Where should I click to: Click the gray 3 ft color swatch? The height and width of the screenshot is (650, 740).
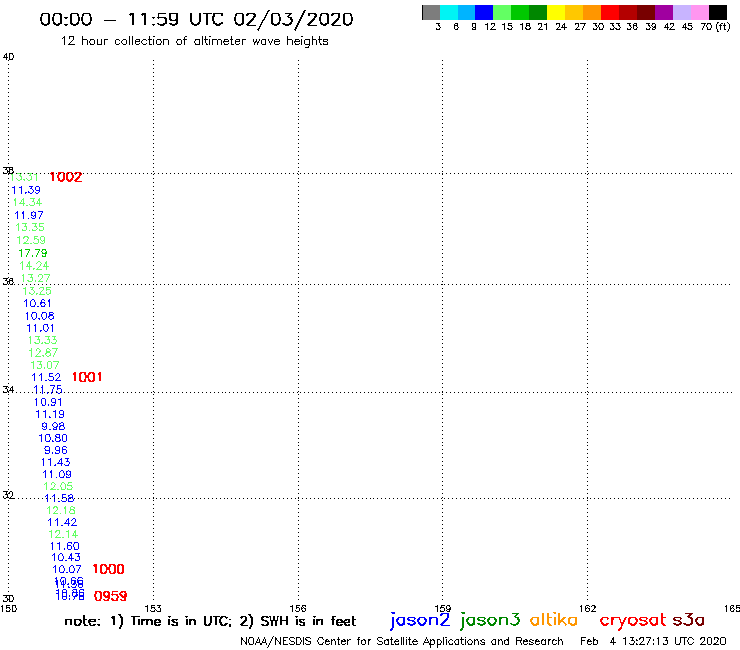tap(431, 12)
